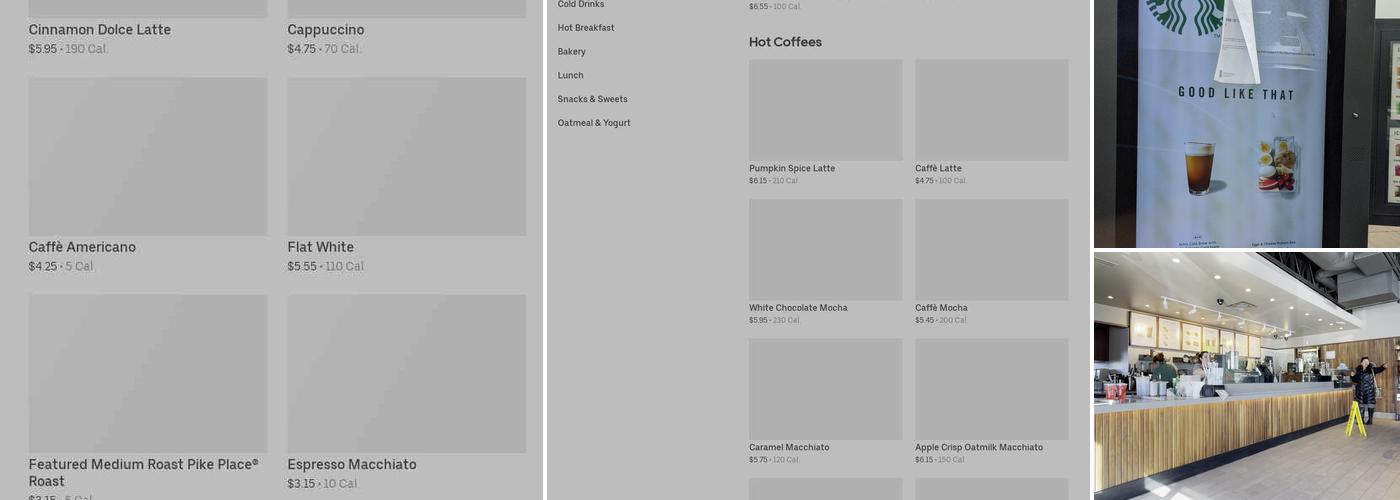This screenshot has width=1400, height=500.
Task: Open Caffè Latte image tile
Action: point(992,110)
